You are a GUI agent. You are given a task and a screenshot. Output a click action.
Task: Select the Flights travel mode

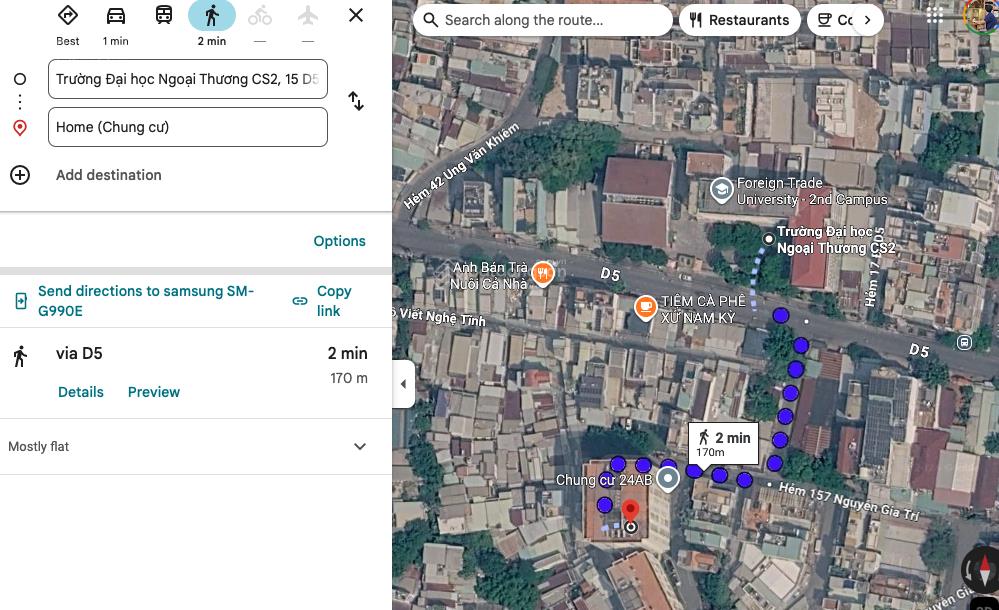pyautogui.click(x=308, y=15)
